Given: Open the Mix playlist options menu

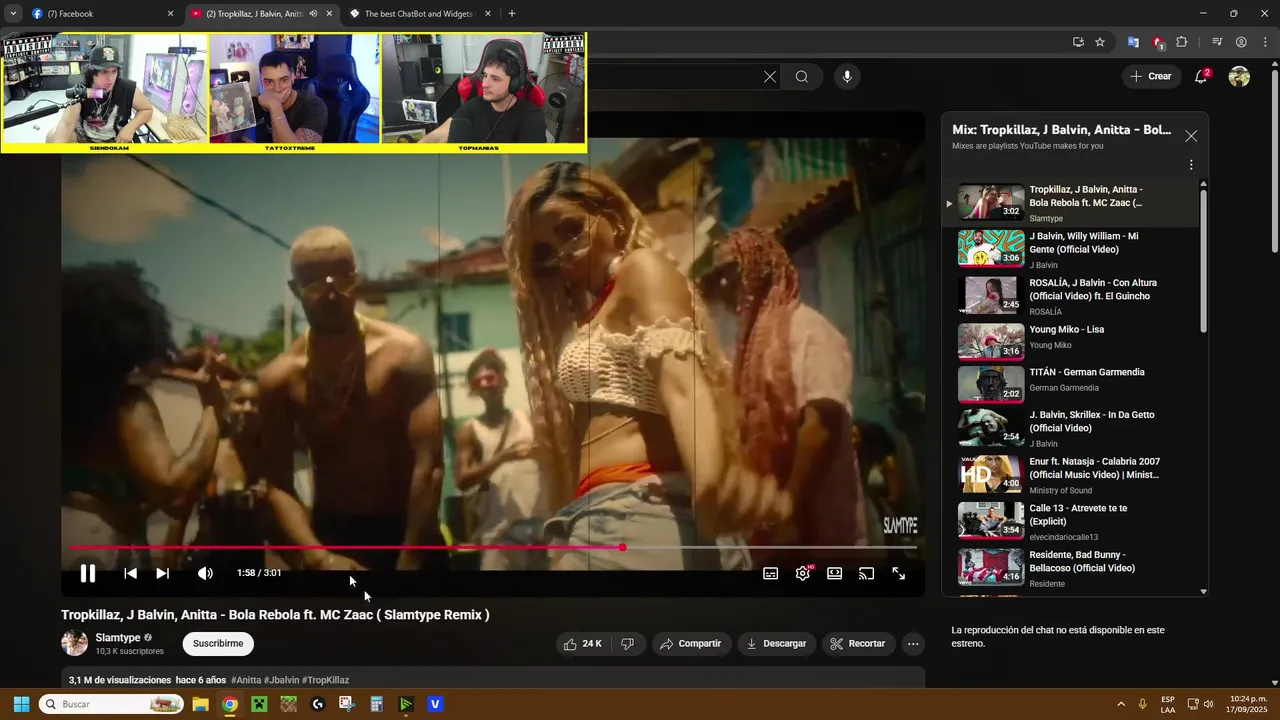Looking at the screenshot, I should click(1191, 165).
